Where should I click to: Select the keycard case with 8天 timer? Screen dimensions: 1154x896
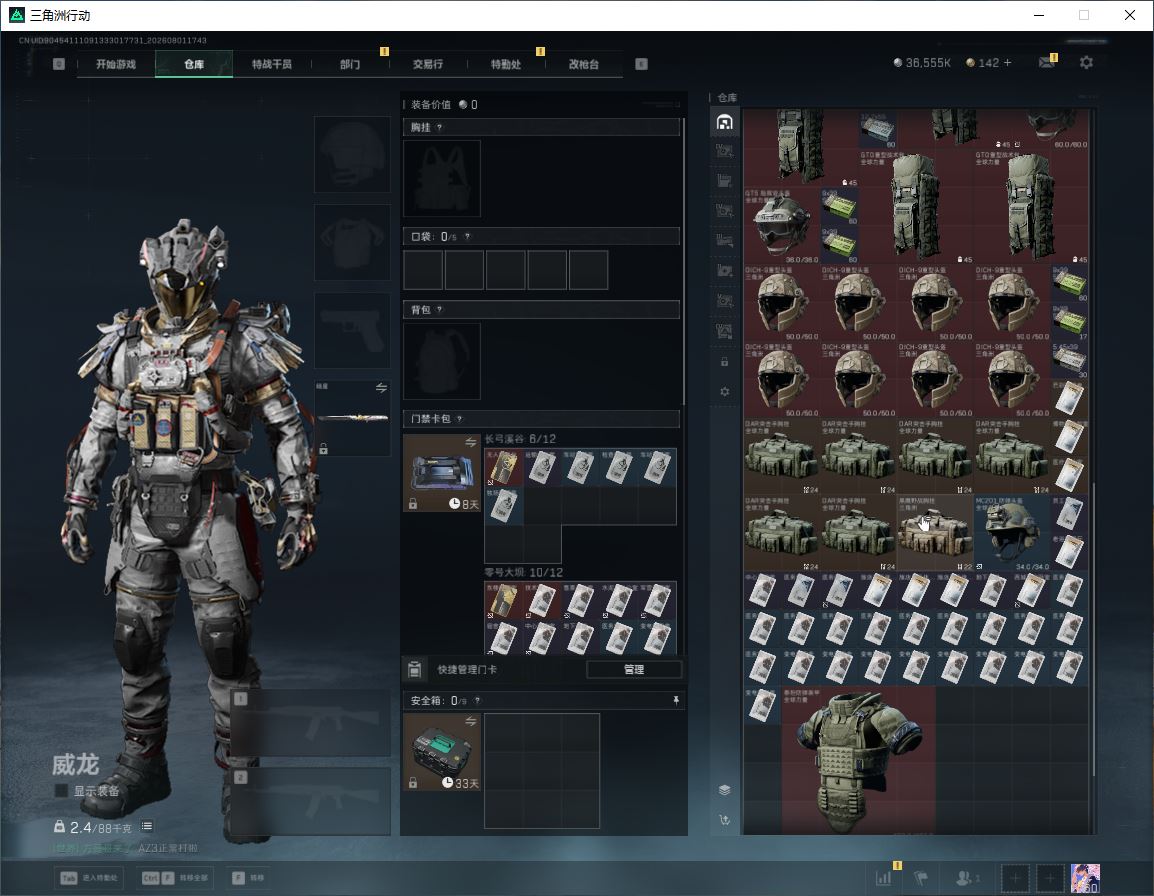point(442,473)
